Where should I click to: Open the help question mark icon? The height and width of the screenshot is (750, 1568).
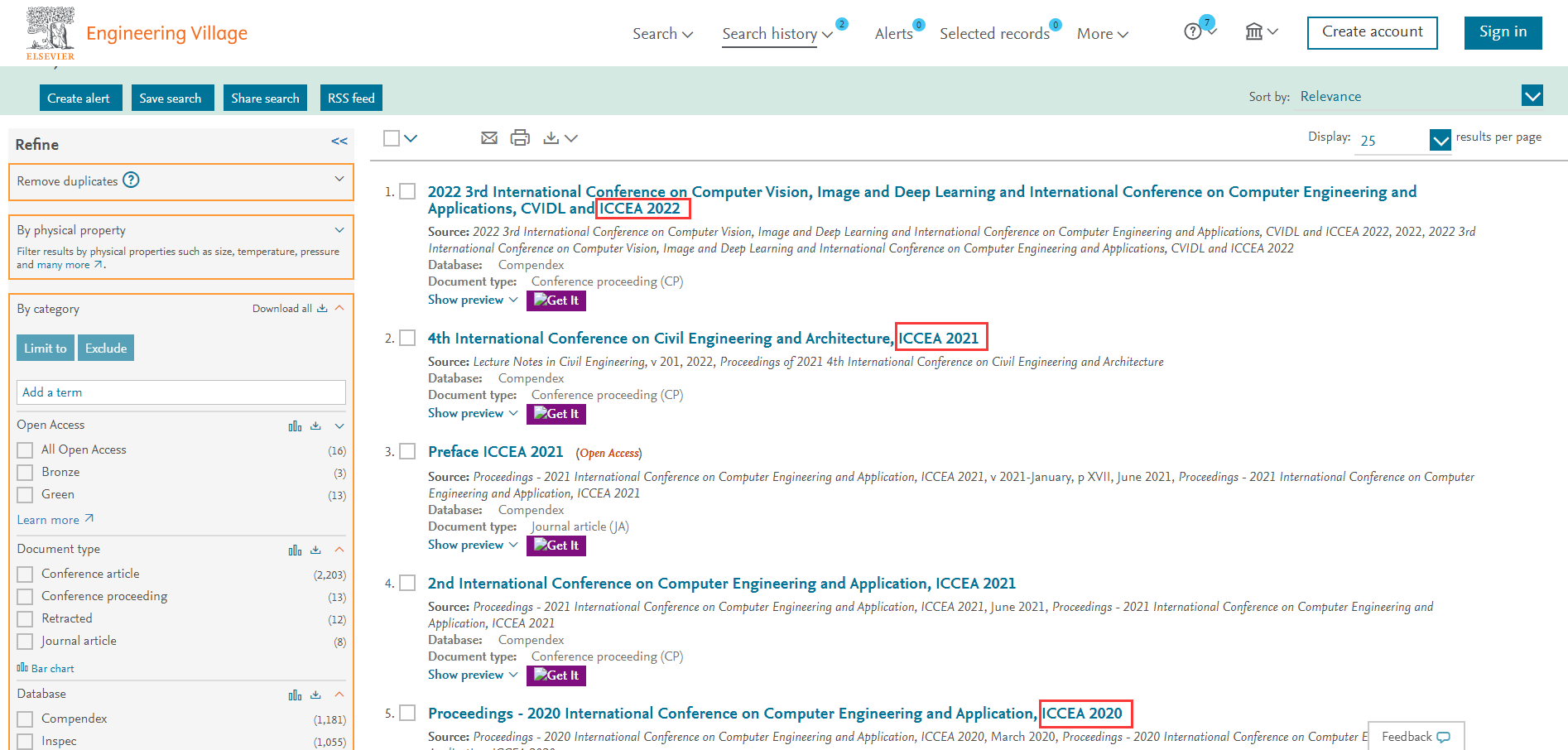pos(1192,32)
